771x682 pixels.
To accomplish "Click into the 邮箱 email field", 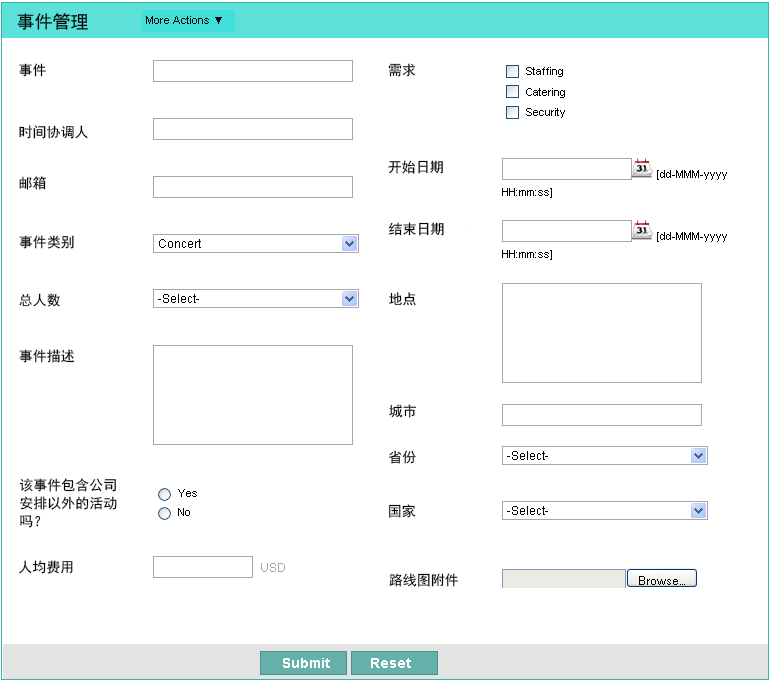I will [253, 187].
